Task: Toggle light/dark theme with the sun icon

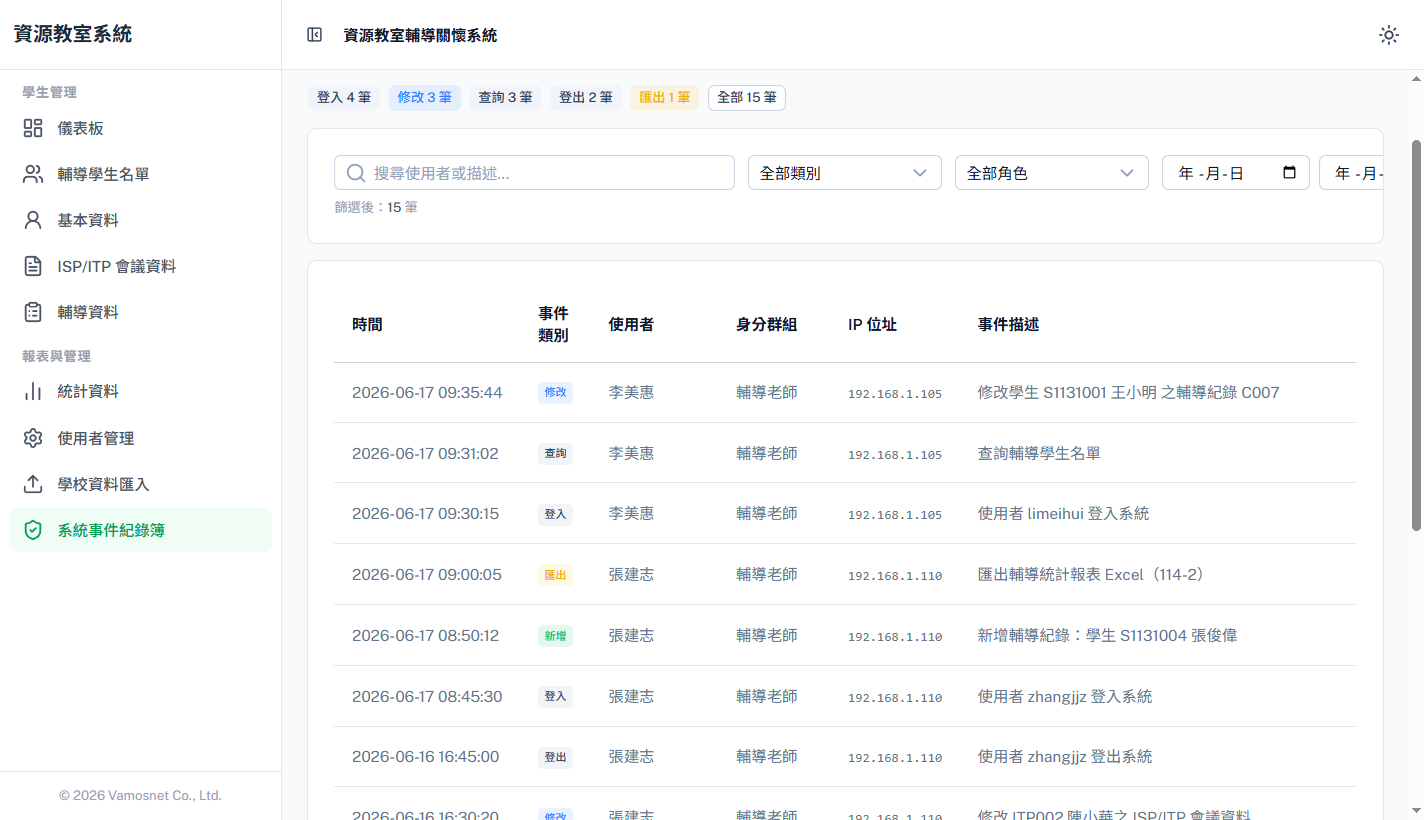Action: tap(1389, 35)
